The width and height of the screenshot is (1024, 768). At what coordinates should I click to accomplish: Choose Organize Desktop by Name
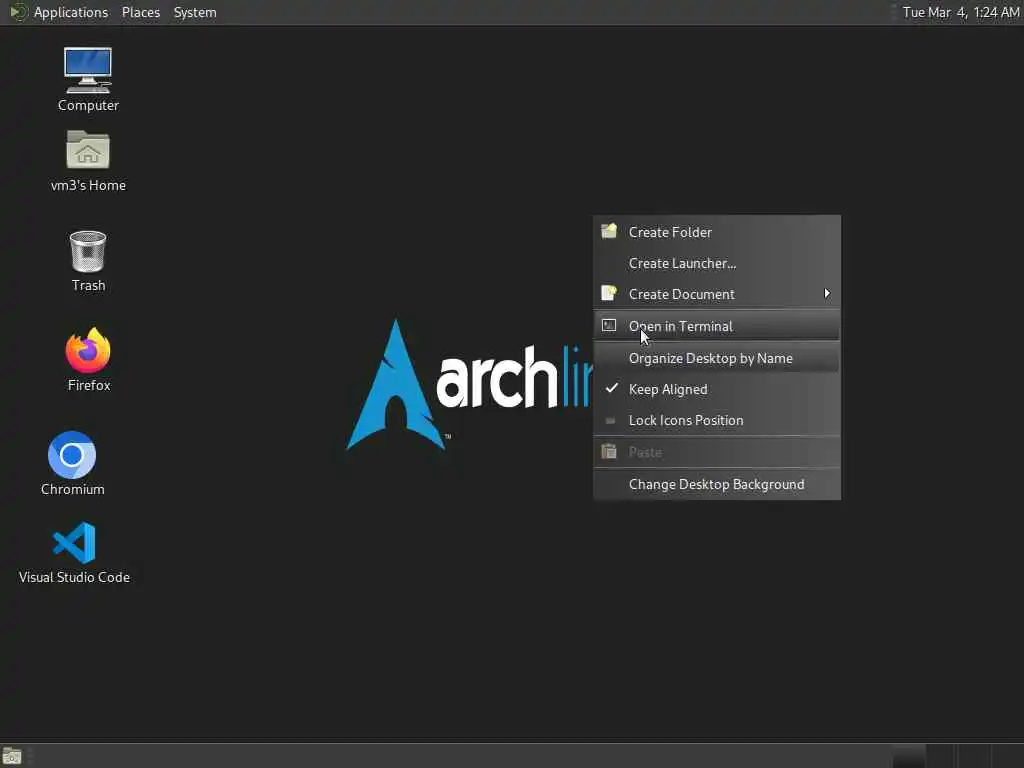[716, 358]
